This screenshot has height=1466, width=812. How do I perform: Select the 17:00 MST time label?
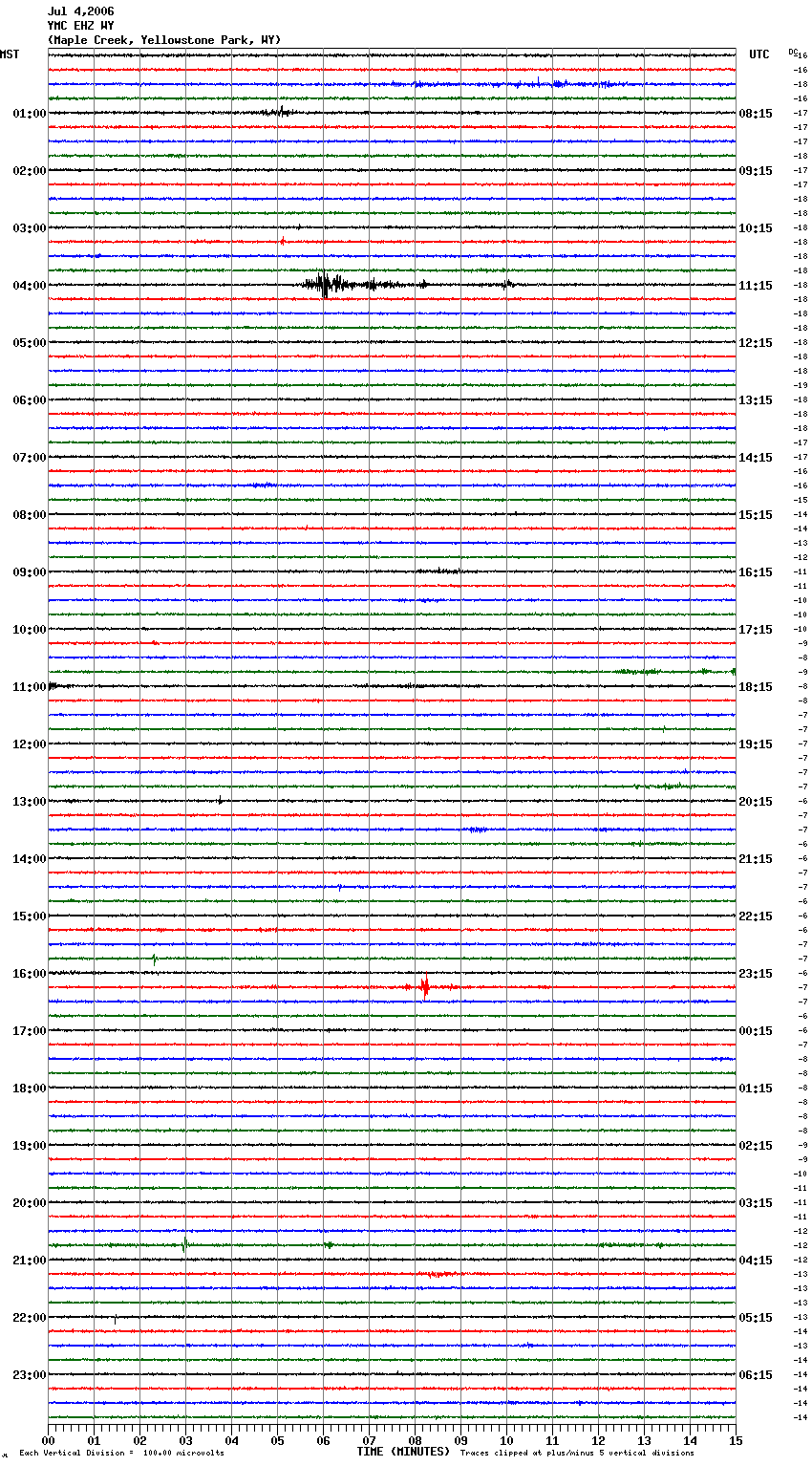(x=30, y=1031)
